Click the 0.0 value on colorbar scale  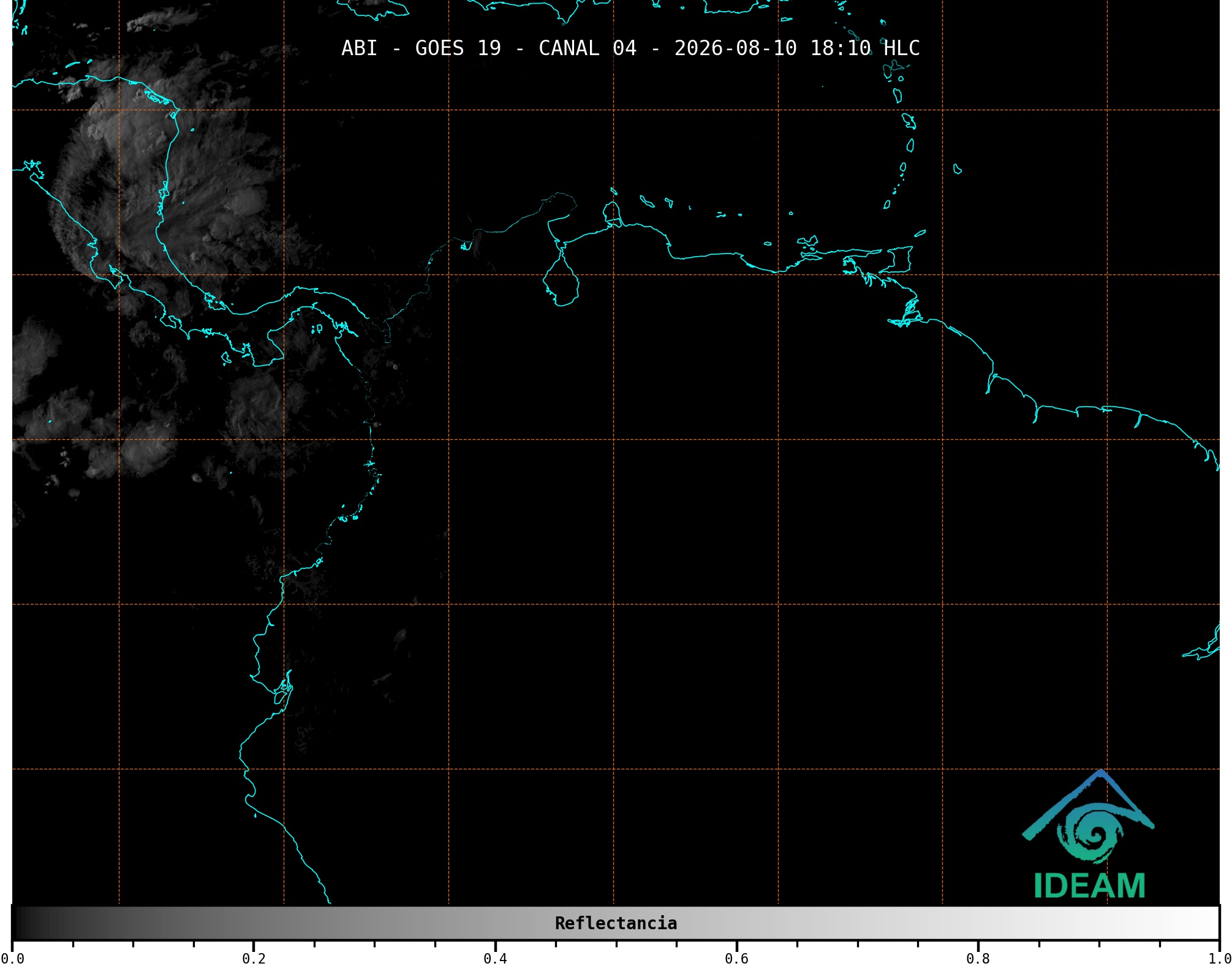coord(12,959)
